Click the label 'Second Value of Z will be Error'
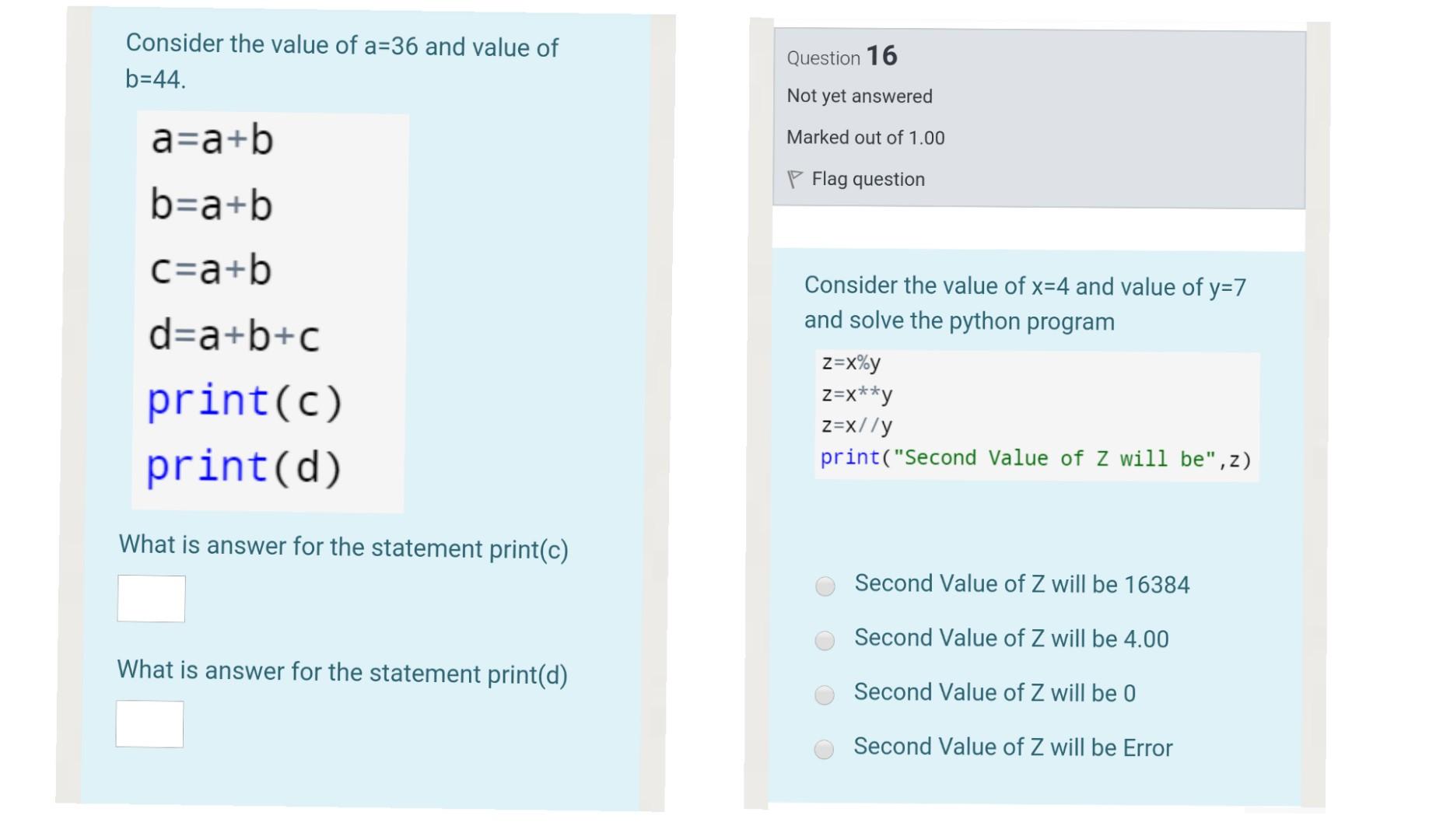This screenshot has width=1450, height=840. [x=1013, y=747]
